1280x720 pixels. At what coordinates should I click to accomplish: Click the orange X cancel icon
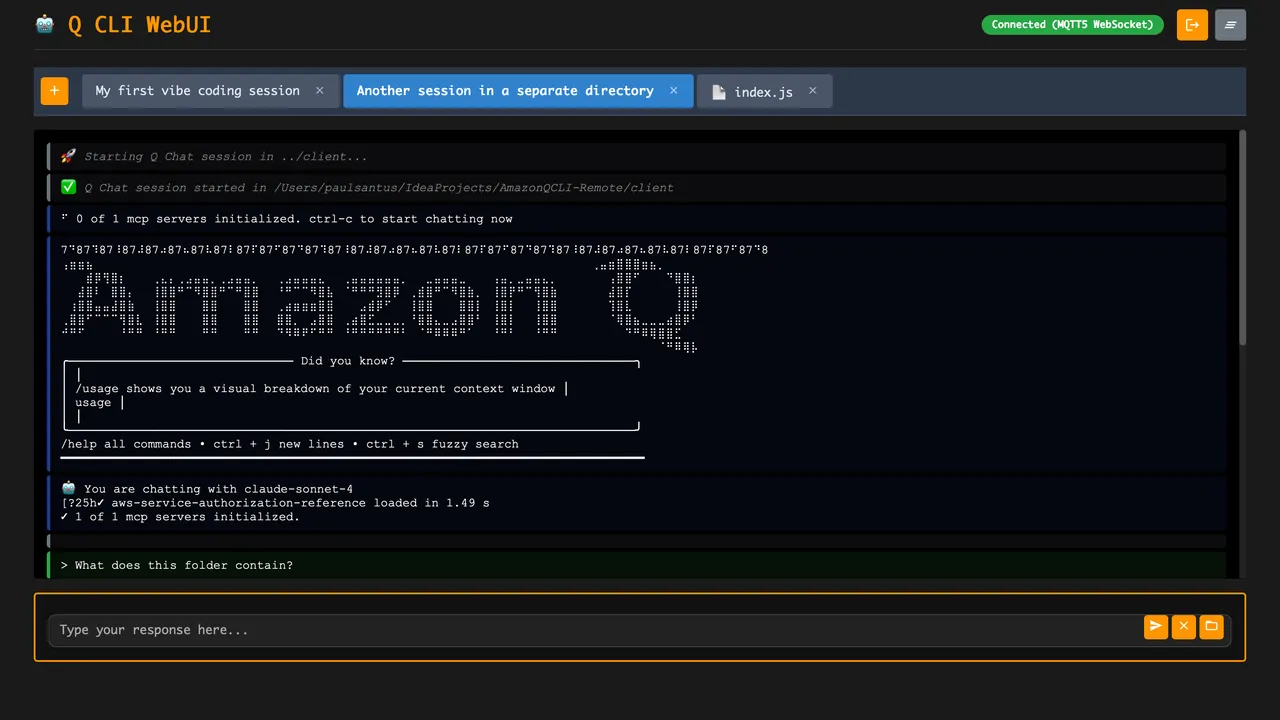1183,626
